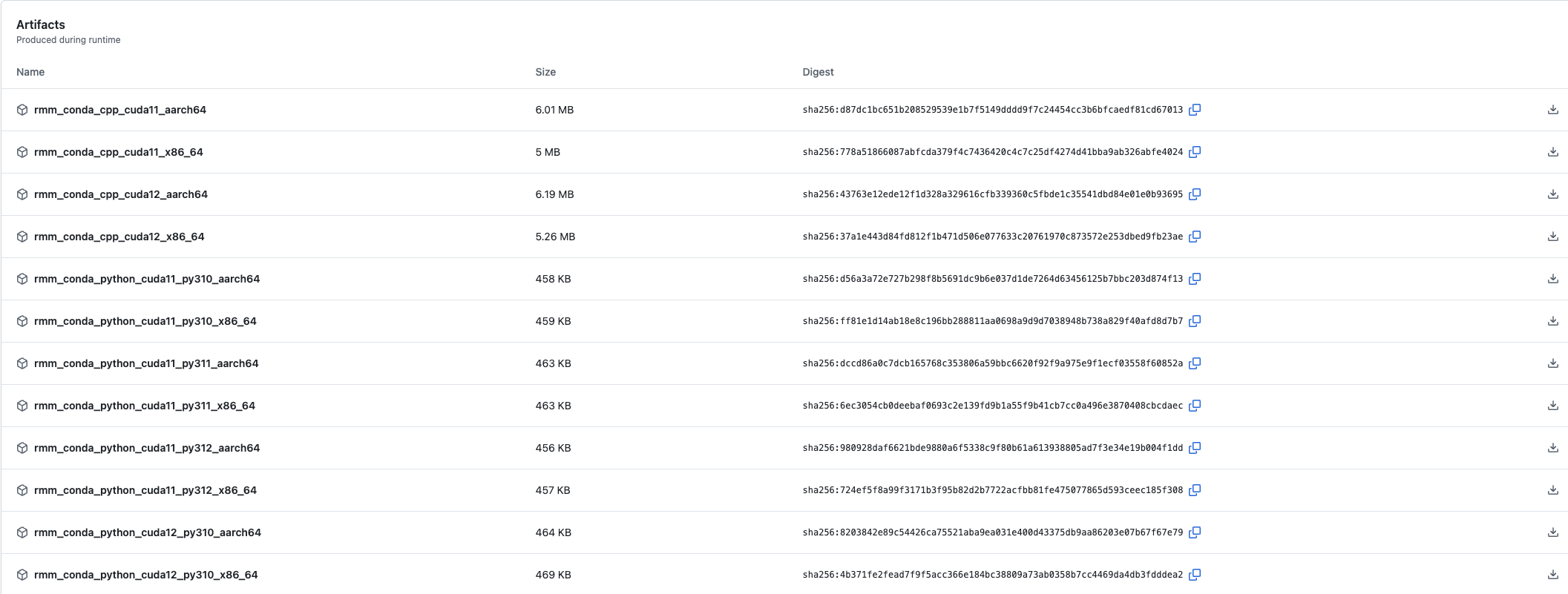This screenshot has width=1568, height=594.
Task: Select the sha256 digest text of rmm_conda_python_cuda11_py312_aarch64
Action: 992,448
